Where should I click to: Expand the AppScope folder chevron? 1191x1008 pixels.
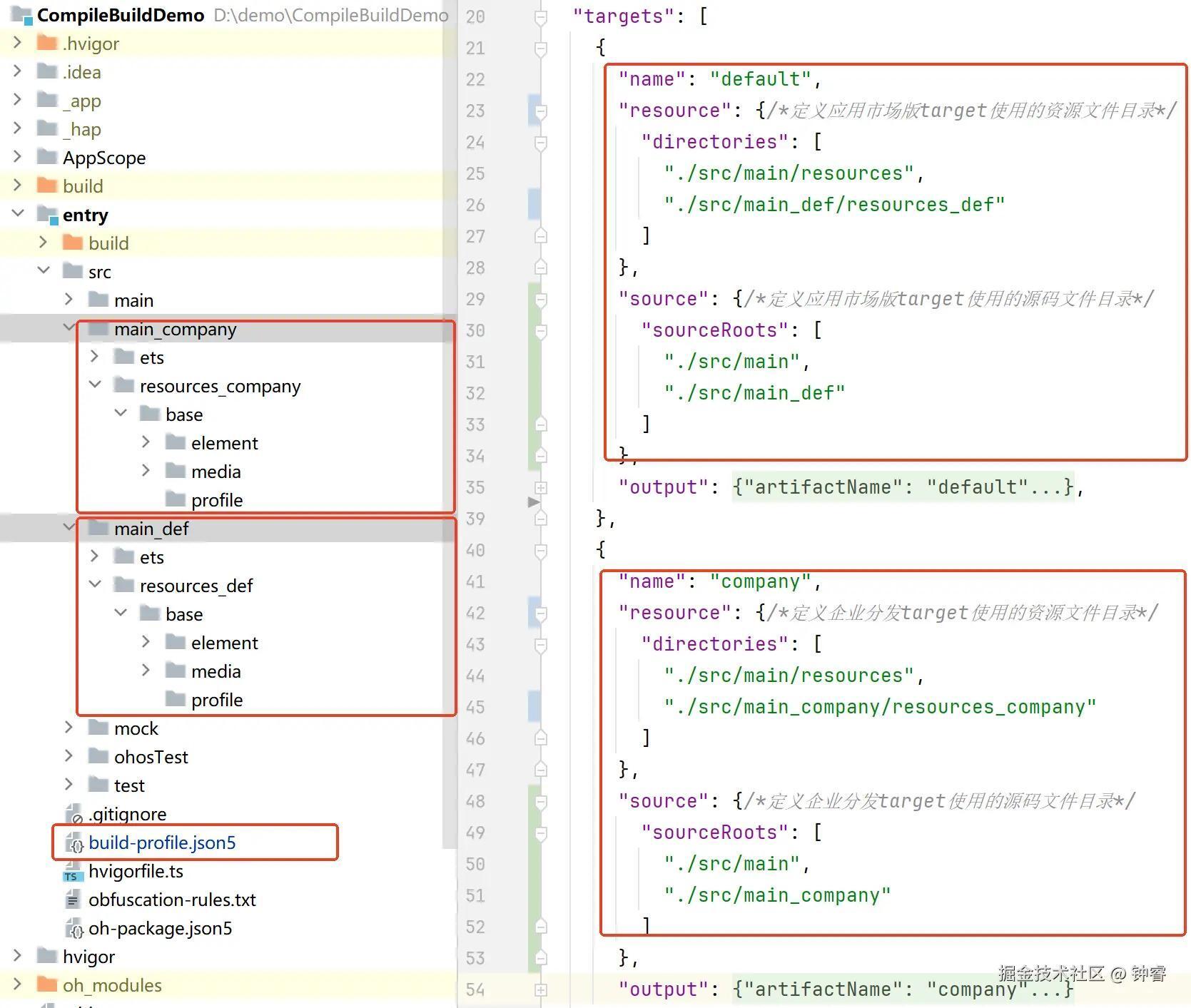coord(17,157)
